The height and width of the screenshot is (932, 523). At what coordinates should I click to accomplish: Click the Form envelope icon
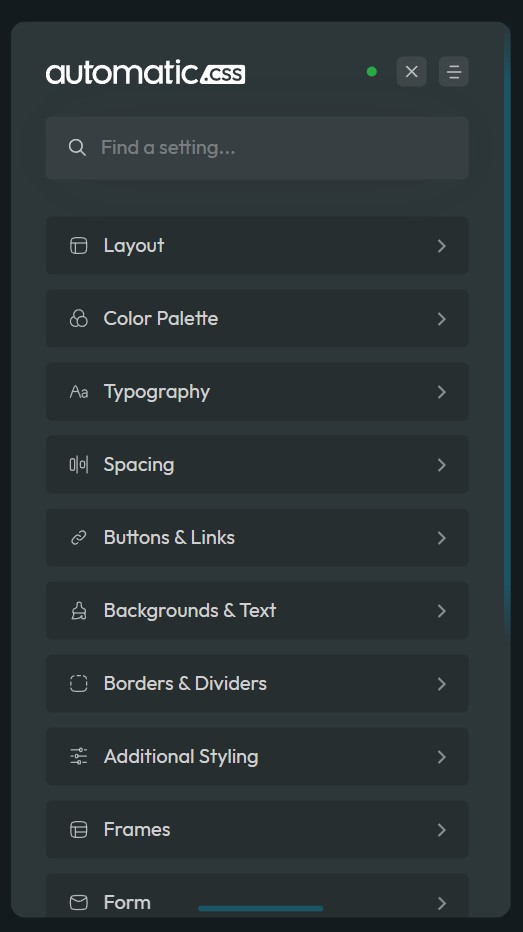point(78,903)
